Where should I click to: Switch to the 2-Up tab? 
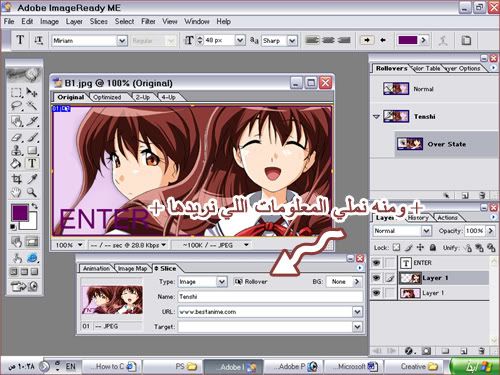pyautogui.click(x=143, y=97)
